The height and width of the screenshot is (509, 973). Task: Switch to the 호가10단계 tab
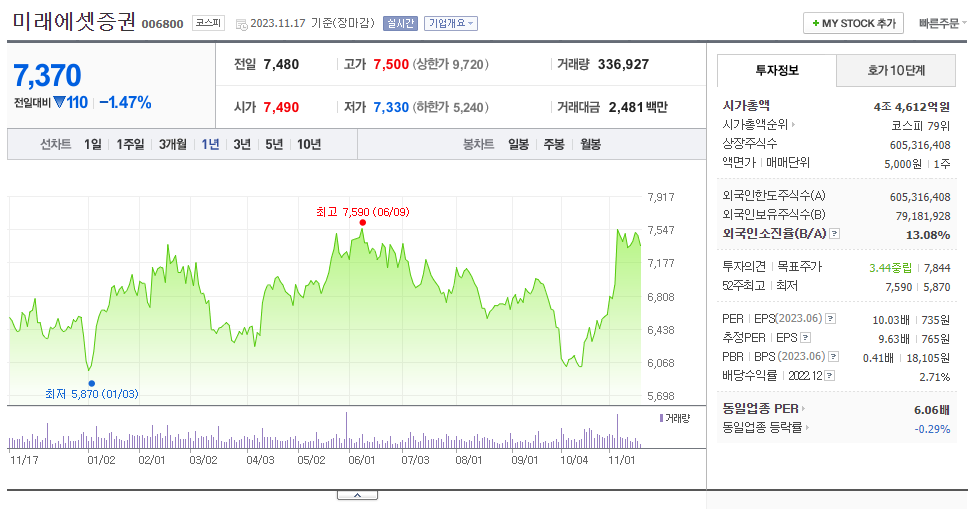tap(896, 70)
